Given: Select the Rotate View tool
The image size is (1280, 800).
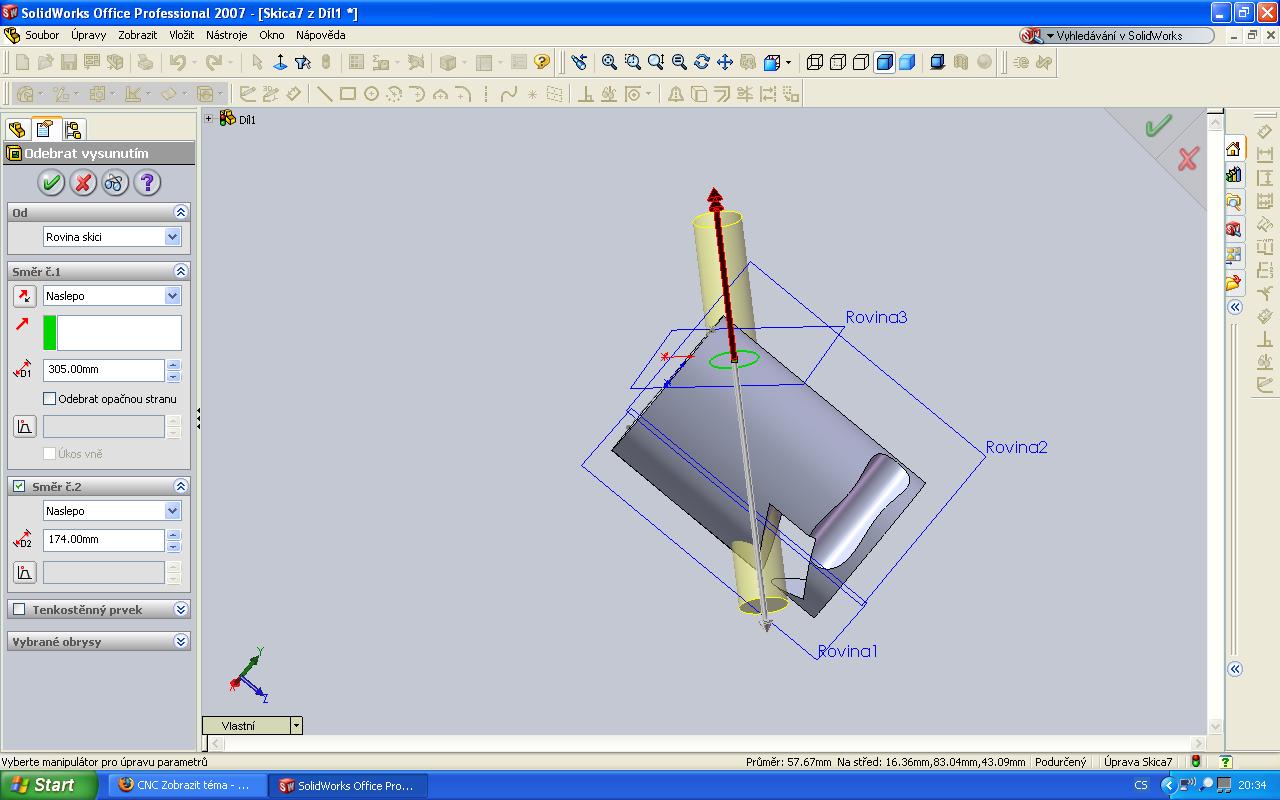Looking at the screenshot, I should coord(701,62).
